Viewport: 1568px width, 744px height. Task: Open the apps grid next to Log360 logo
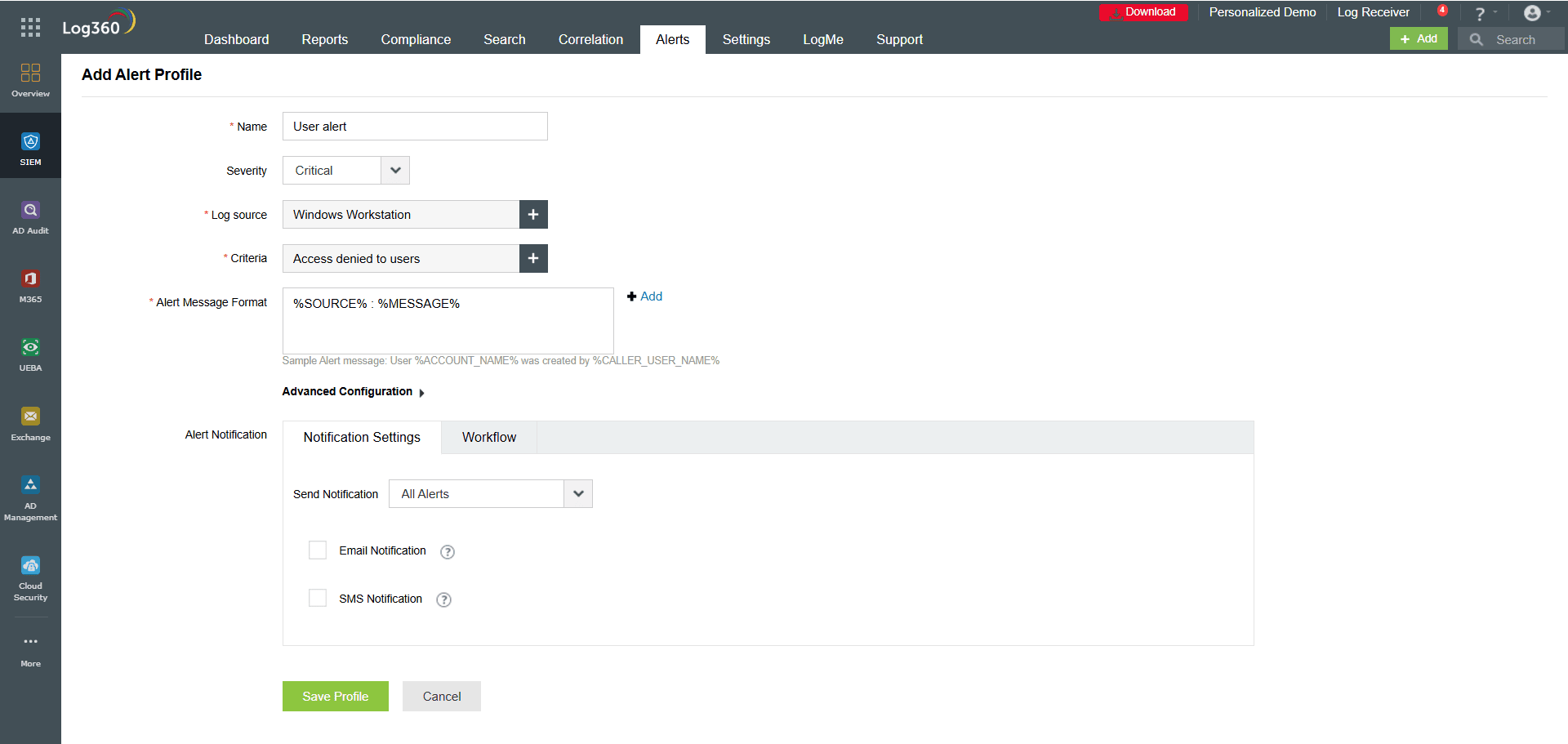click(29, 27)
